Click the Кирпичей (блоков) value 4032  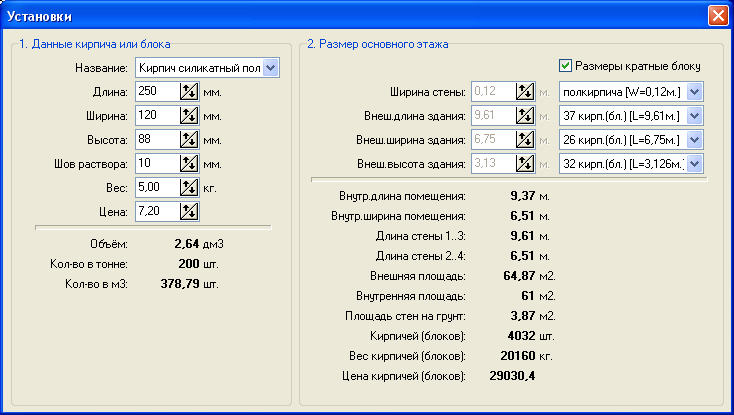tap(521, 336)
